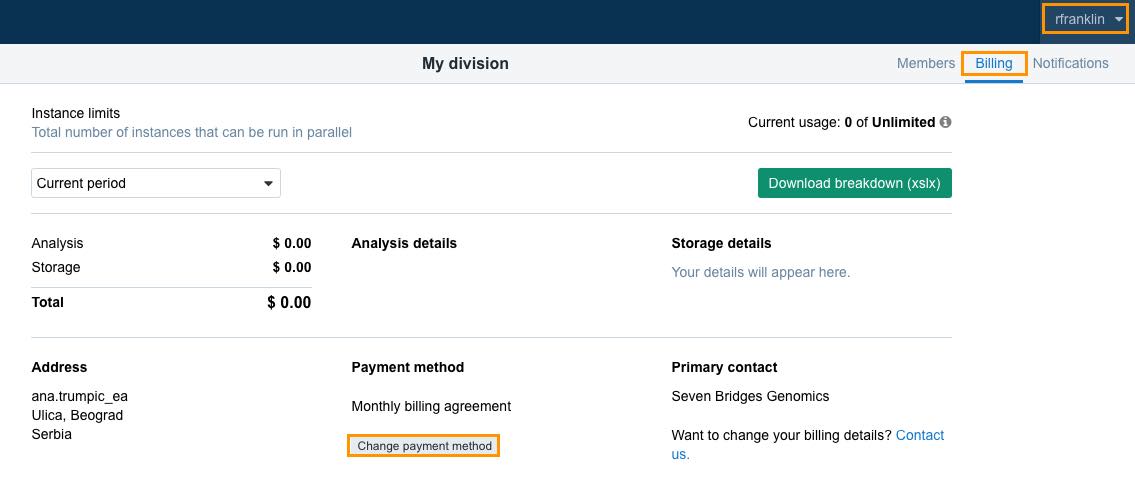Open the Current period dropdown
1135x503 pixels.
click(x=156, y=183)
